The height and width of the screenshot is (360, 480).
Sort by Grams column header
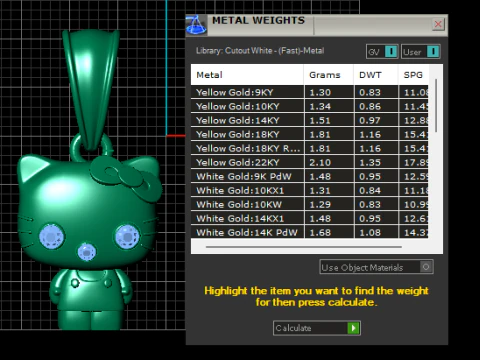pyautogui.click(x=328, y=75)
